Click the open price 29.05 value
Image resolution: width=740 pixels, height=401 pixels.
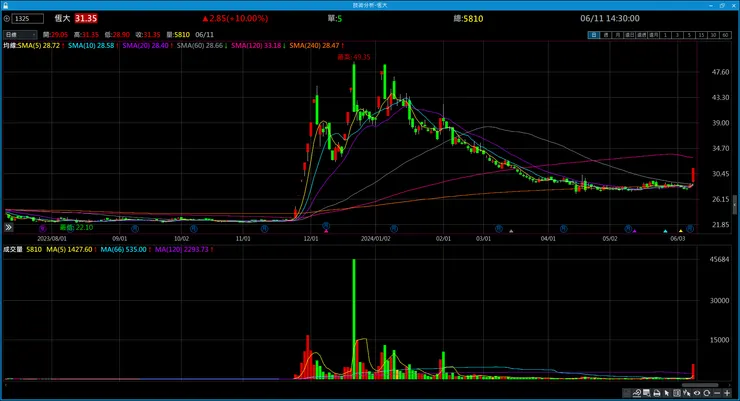pos(59,35)
